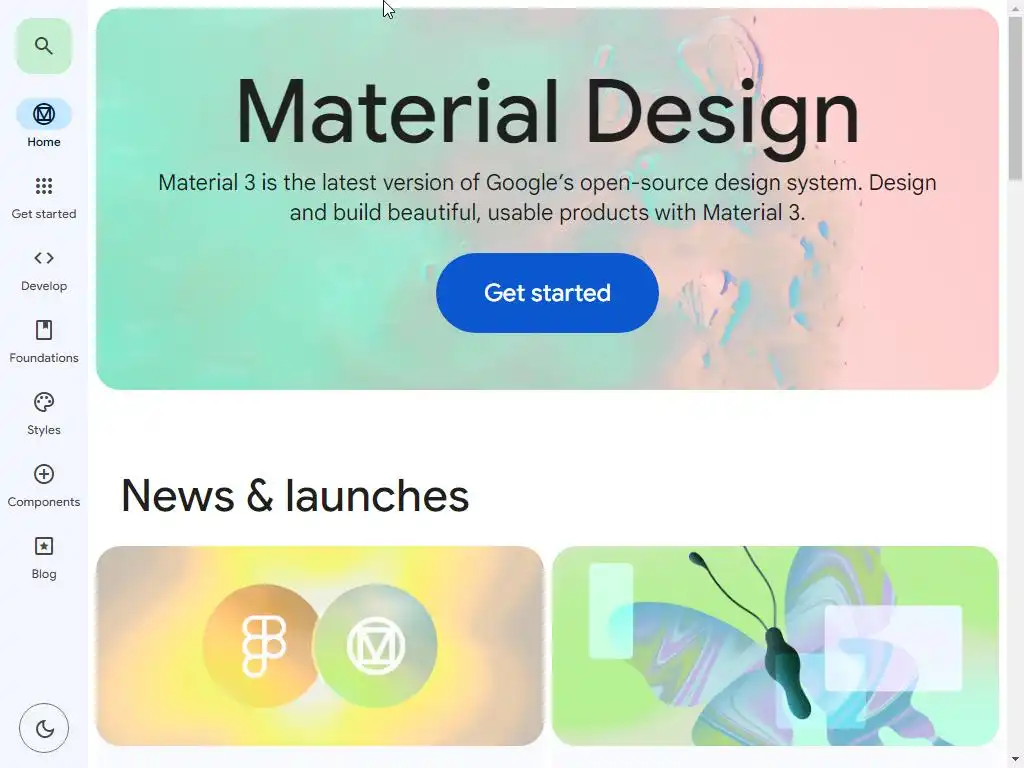
Task: Open the Figma and Material news card
Action: (320, 646)
